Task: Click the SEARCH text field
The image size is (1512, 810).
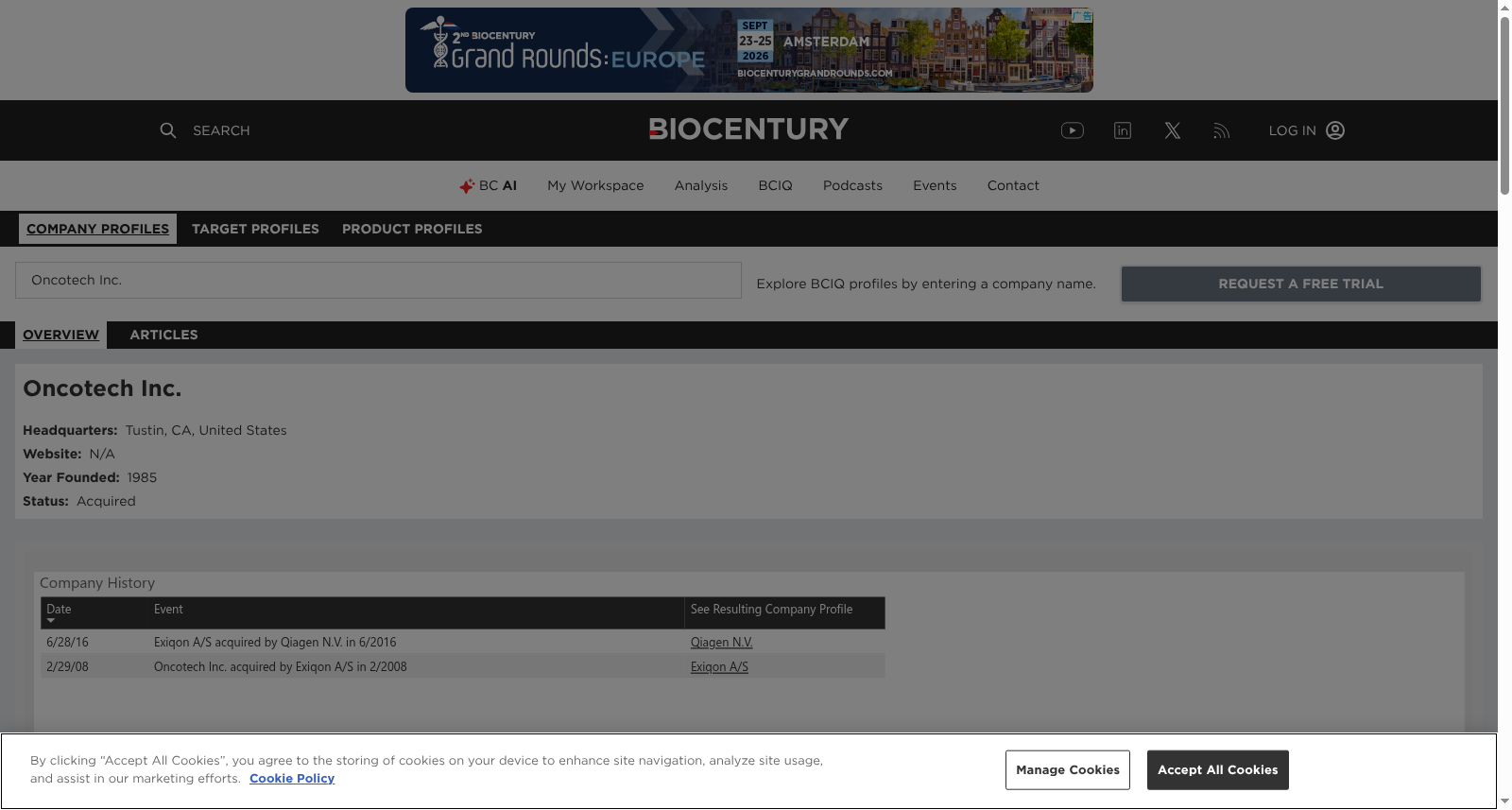Action: 221,130
